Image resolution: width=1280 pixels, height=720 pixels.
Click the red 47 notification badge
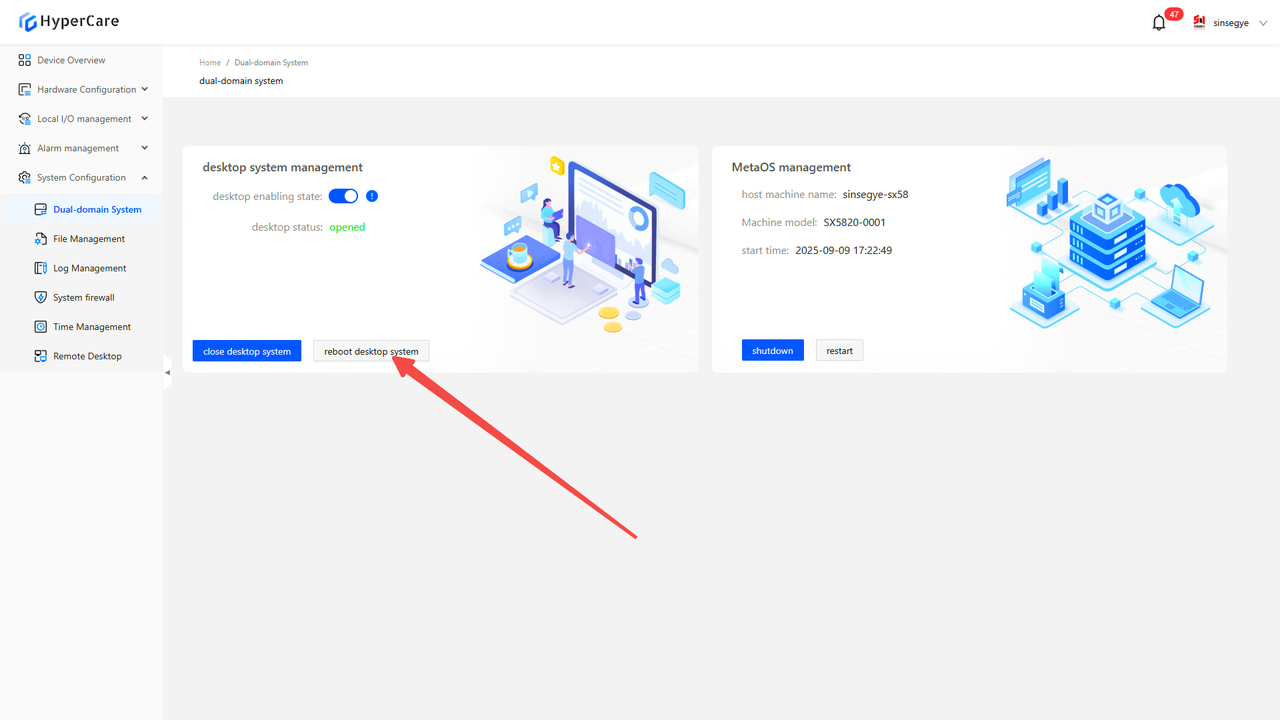pyautogui.click(x=1174, y=14)
